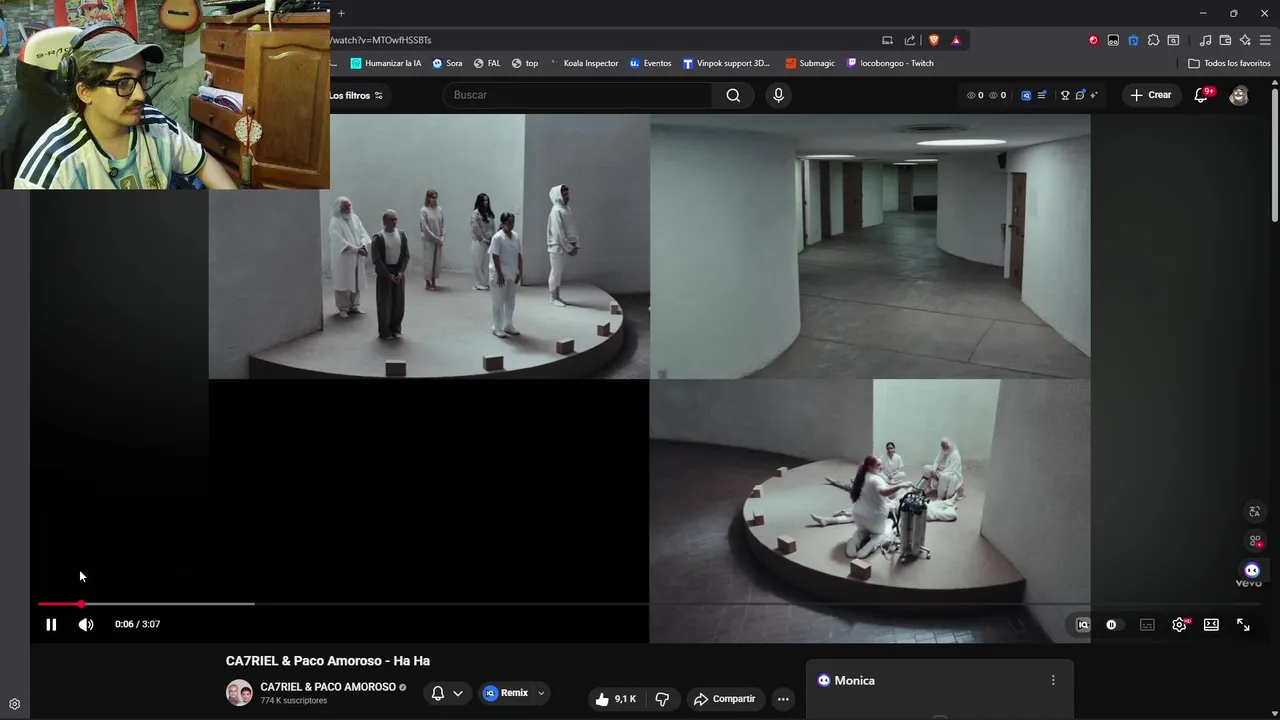
Task: Click the magnifier search button
Action: (733, 95)
